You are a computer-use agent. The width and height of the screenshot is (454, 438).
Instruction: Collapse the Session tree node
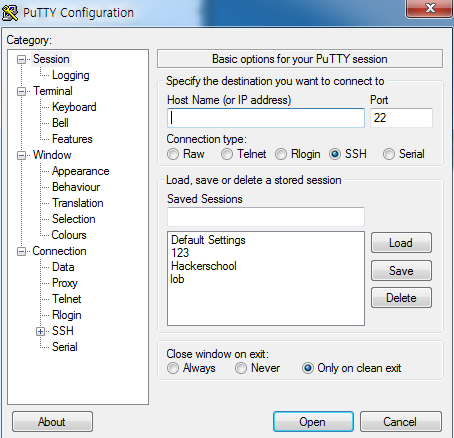pyautogui.click(x=21, y=60)
